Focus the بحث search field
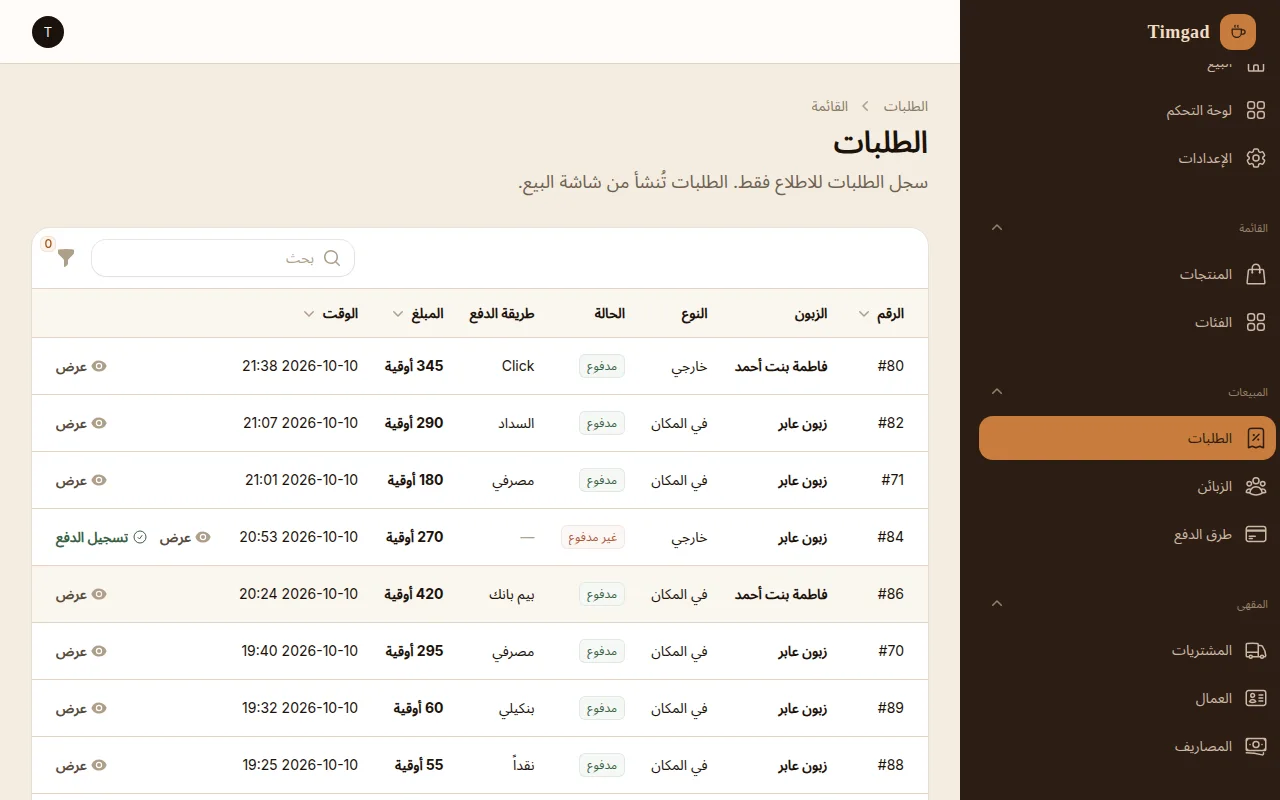This screenshot has height=800, width=1280. [223, 258]
